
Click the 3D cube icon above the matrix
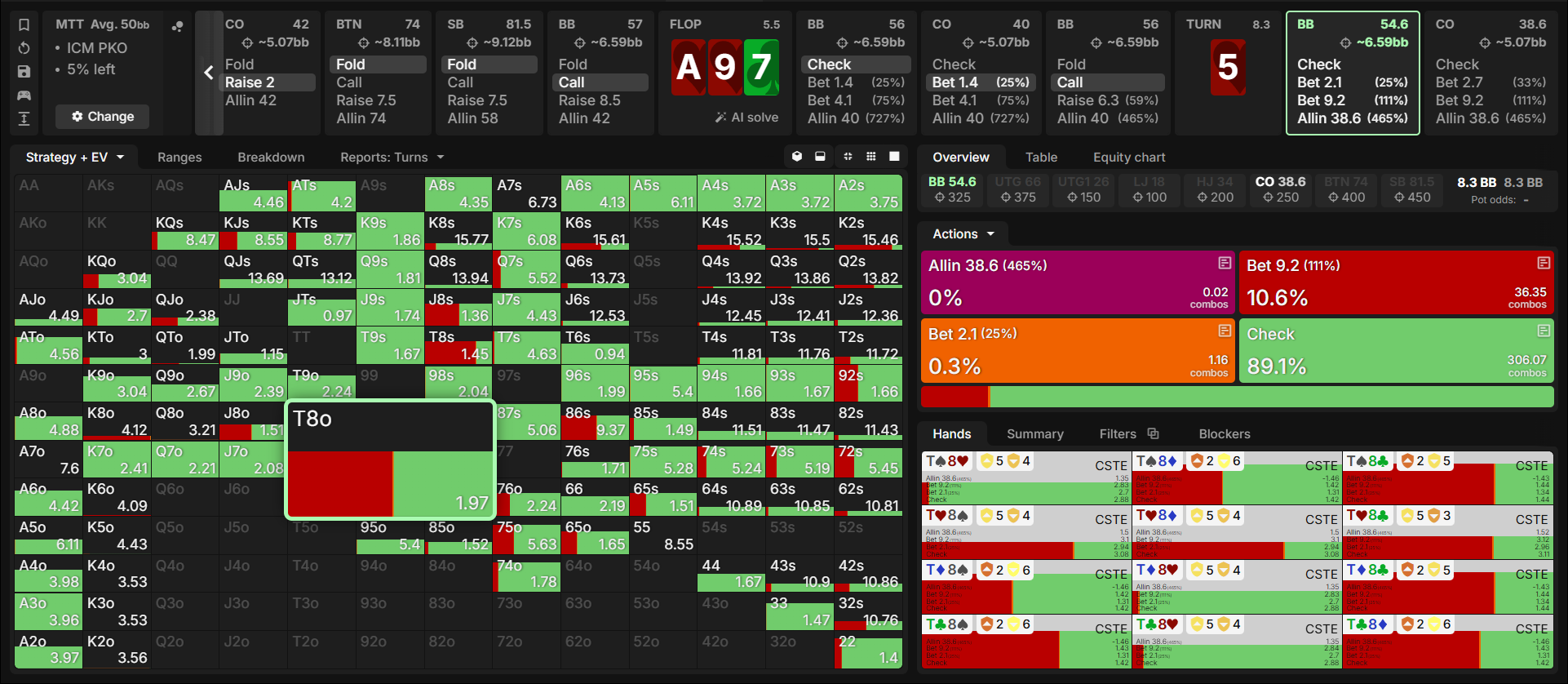(x=797, y=157)
